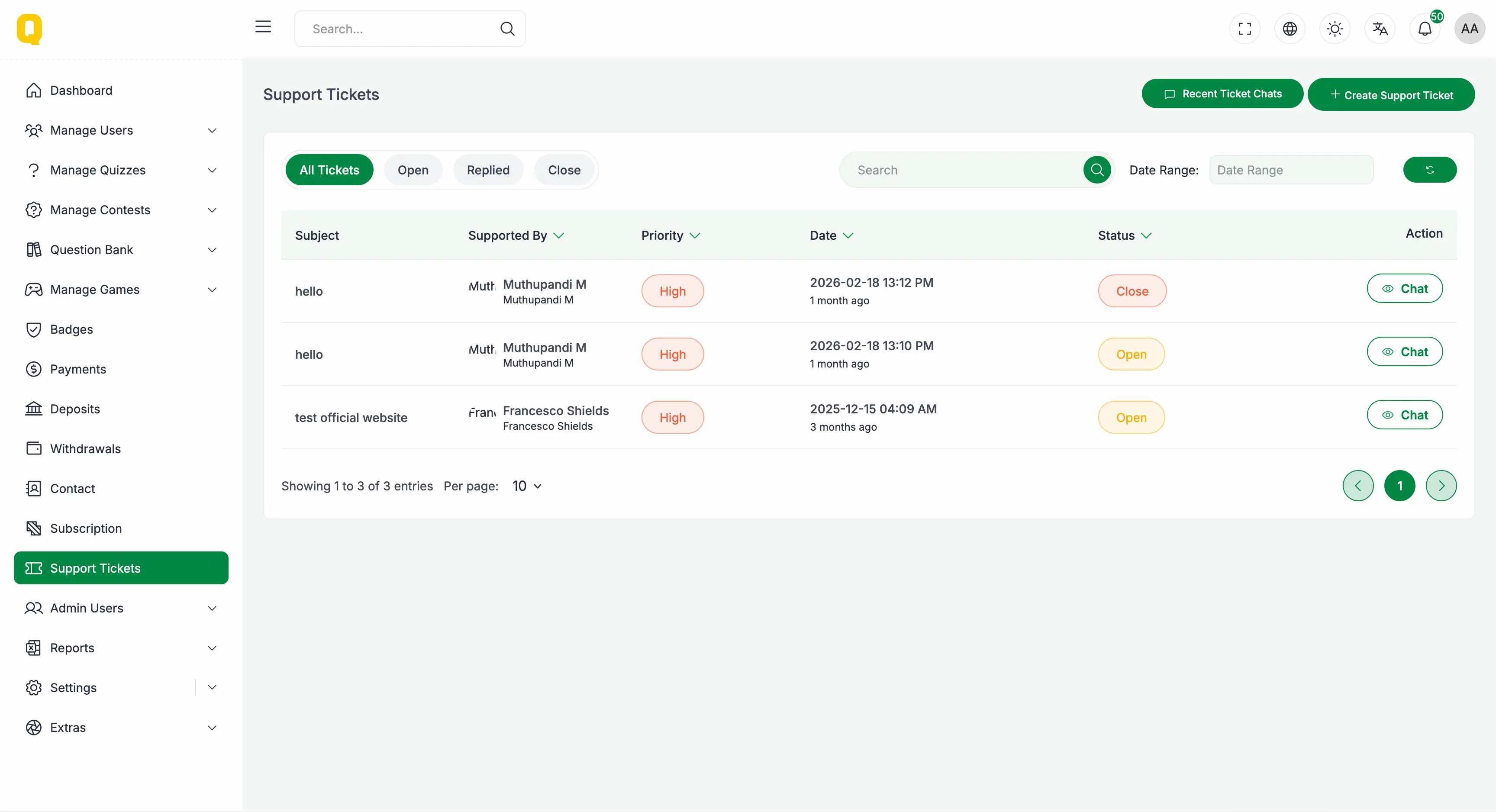This screenshot has width=1496, height=812.
Task: Open the globe website icon
Action: (x=1289, y=29)
